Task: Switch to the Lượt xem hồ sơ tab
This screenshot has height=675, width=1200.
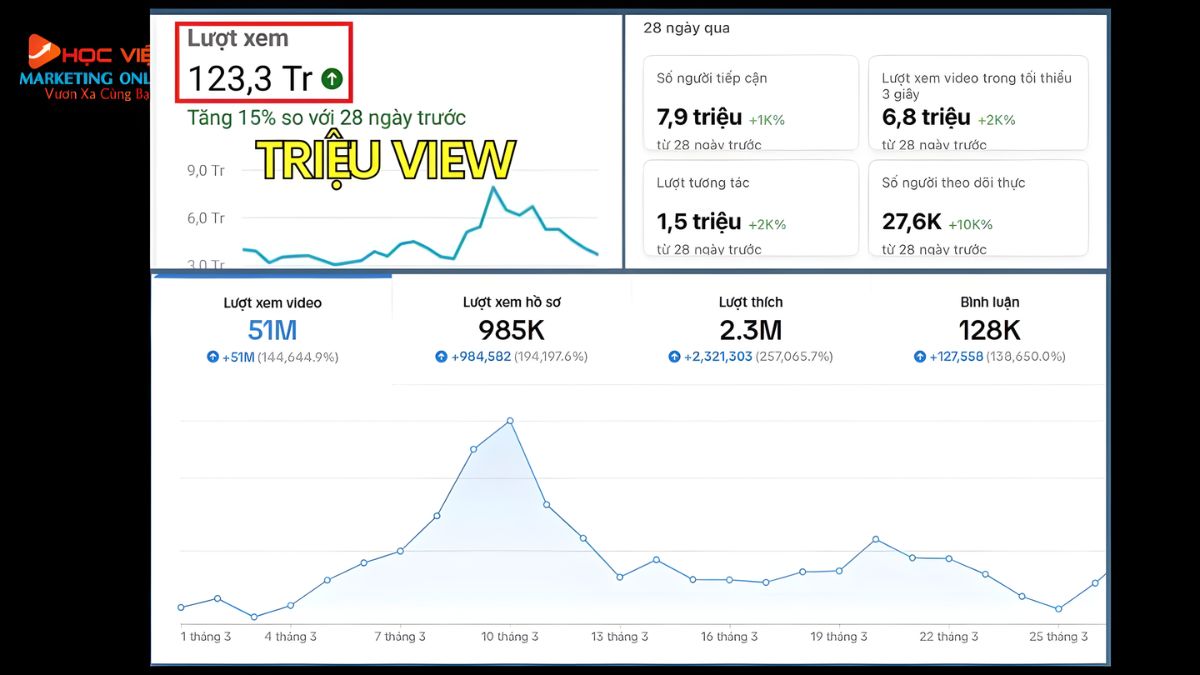Action: pos(511,327)
